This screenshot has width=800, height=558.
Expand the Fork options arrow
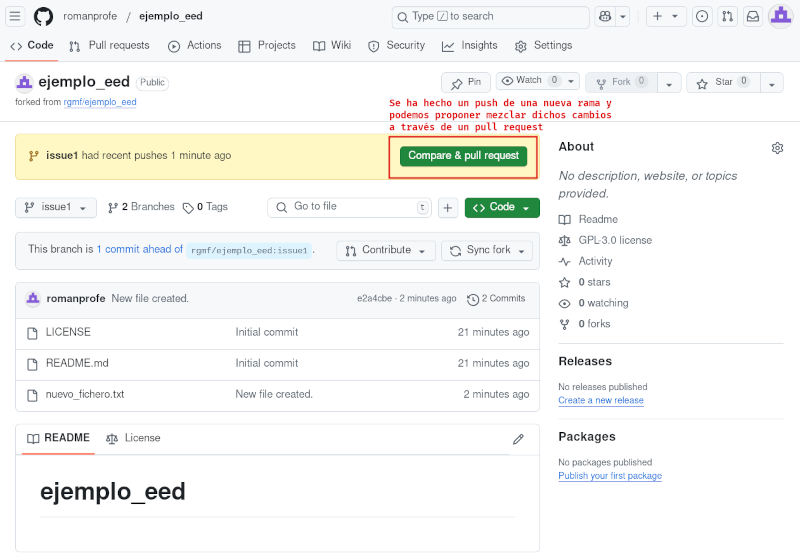[x=669, y=83]
